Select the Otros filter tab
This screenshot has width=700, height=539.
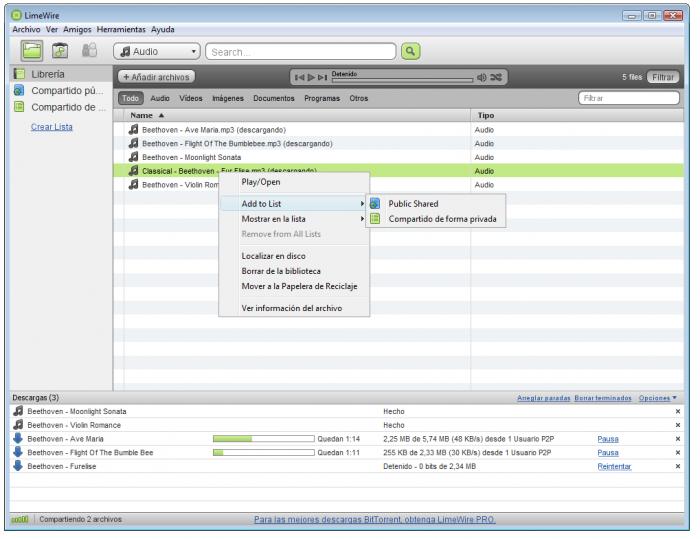click(358, 98)
